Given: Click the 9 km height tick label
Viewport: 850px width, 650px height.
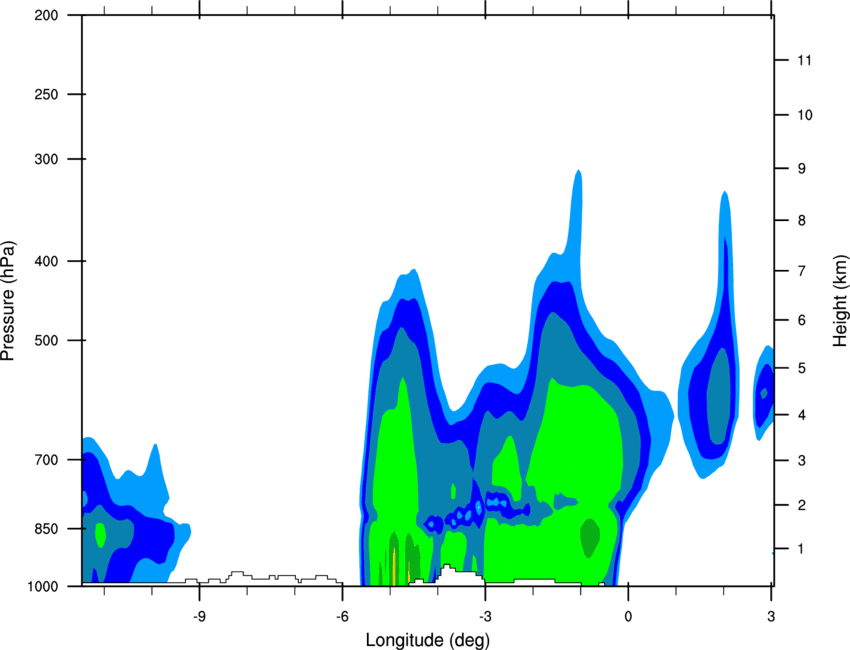Looking at the screenshot, I should 802,169.
